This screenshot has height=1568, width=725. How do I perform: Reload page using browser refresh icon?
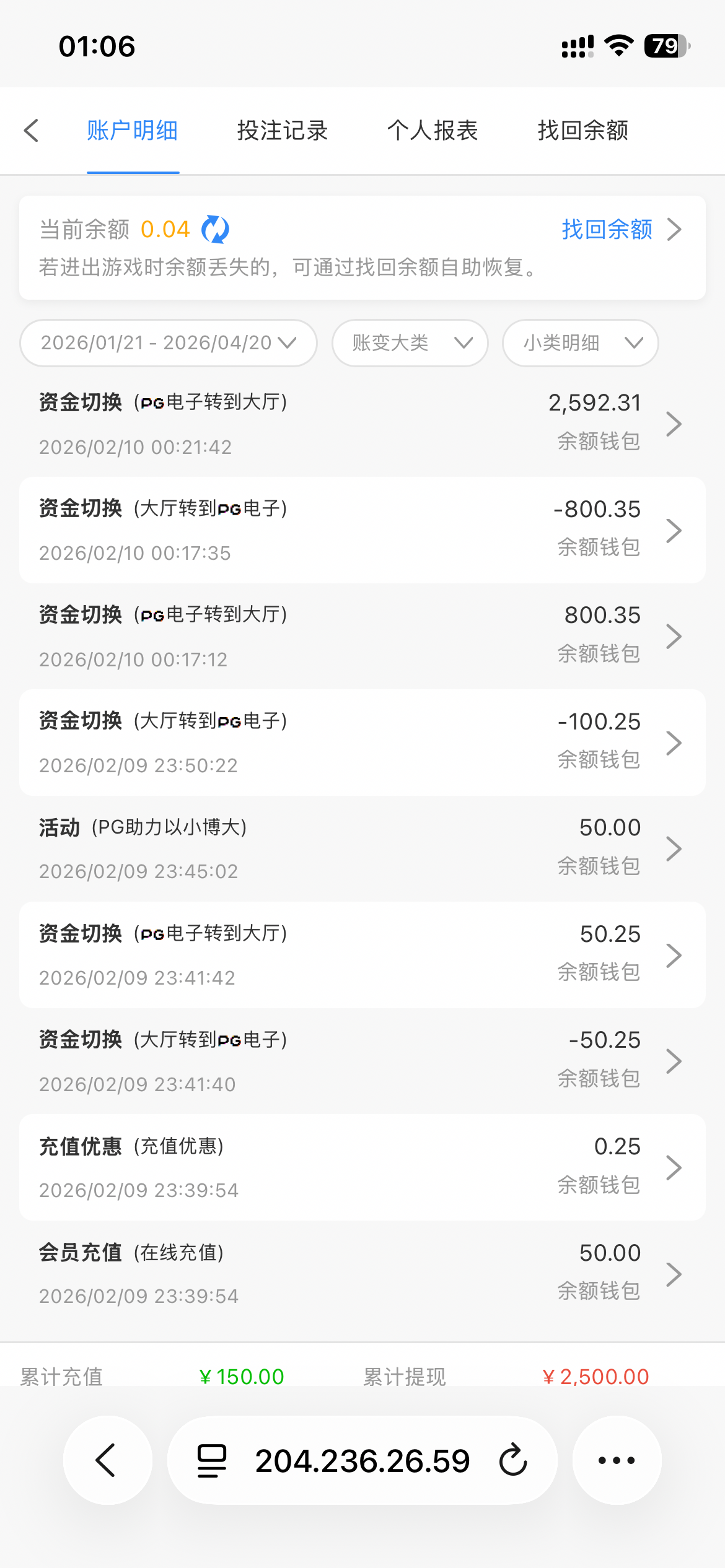coord(513,1460)
